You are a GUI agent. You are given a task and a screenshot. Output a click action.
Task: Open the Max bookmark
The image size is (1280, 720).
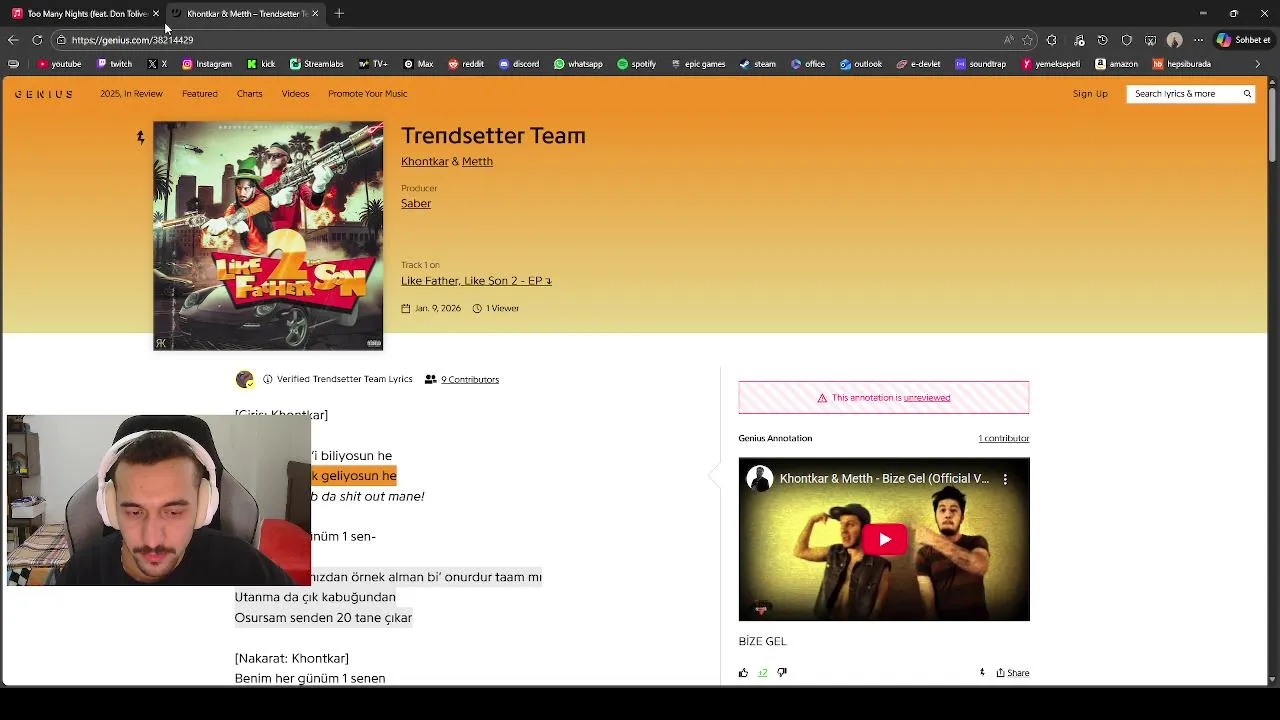[418, 64]
